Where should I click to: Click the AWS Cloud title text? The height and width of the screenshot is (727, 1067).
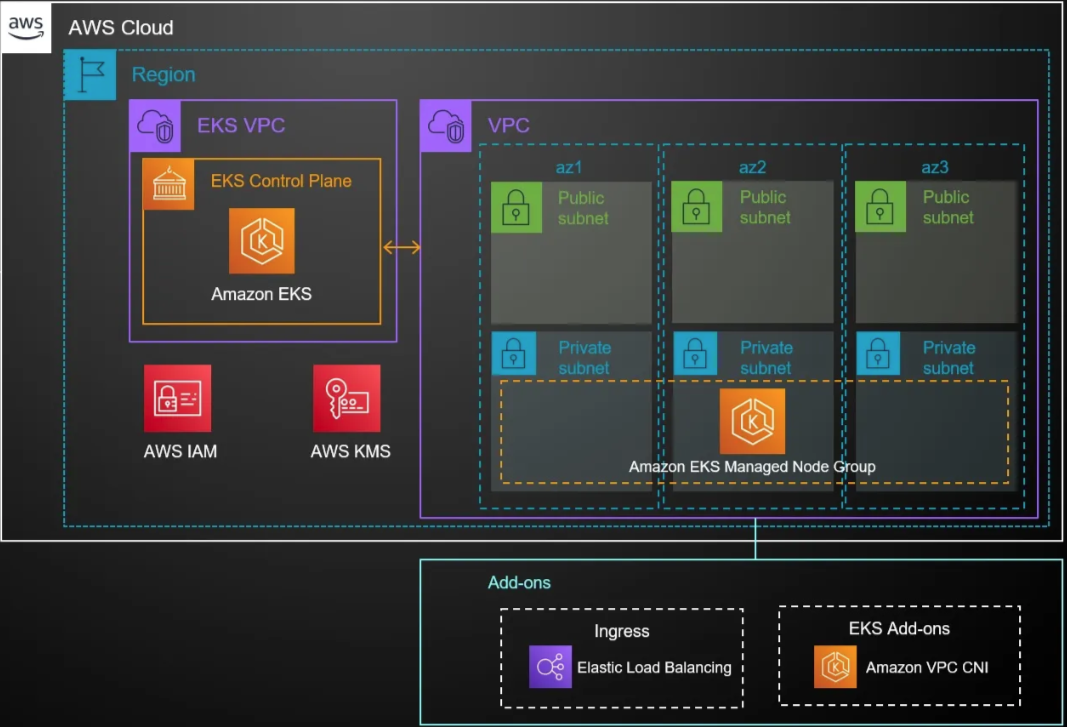tap(120, 28)
